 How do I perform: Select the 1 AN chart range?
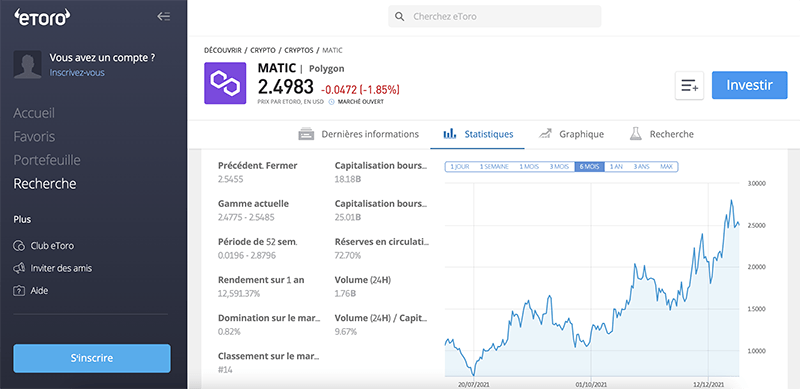coord(616,167)
